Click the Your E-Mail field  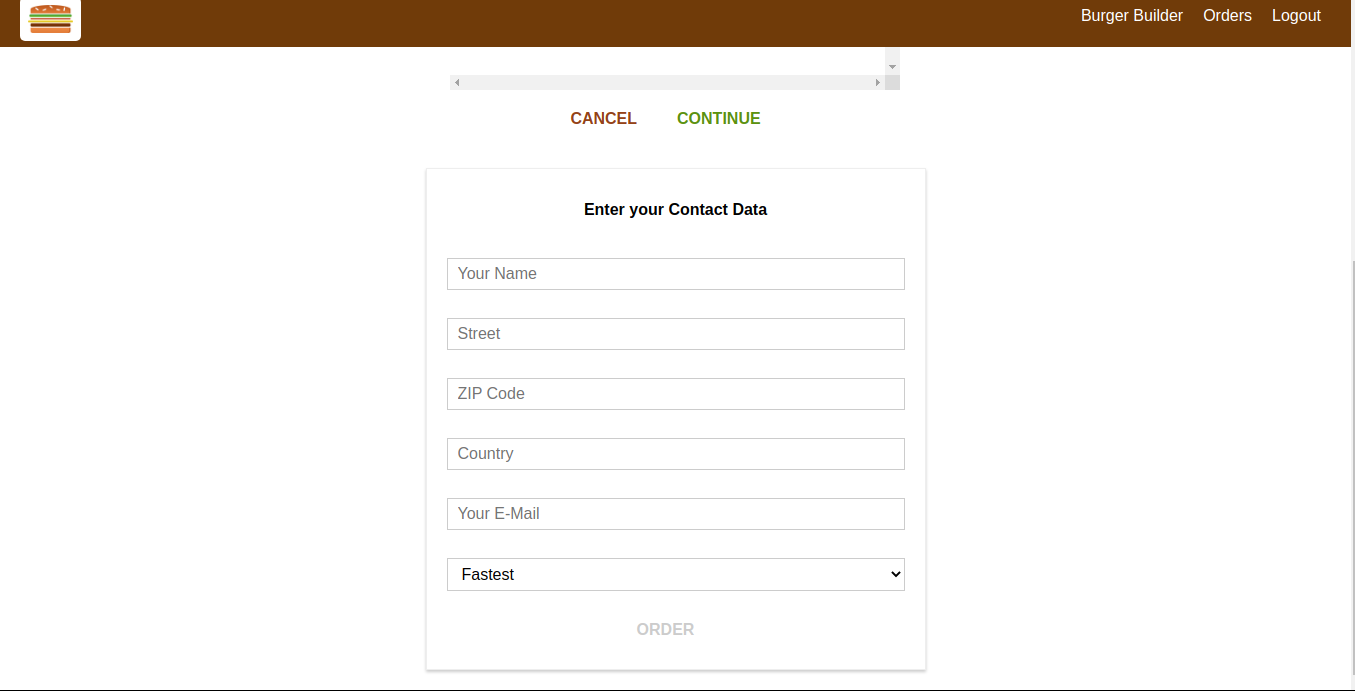(676, 514)
